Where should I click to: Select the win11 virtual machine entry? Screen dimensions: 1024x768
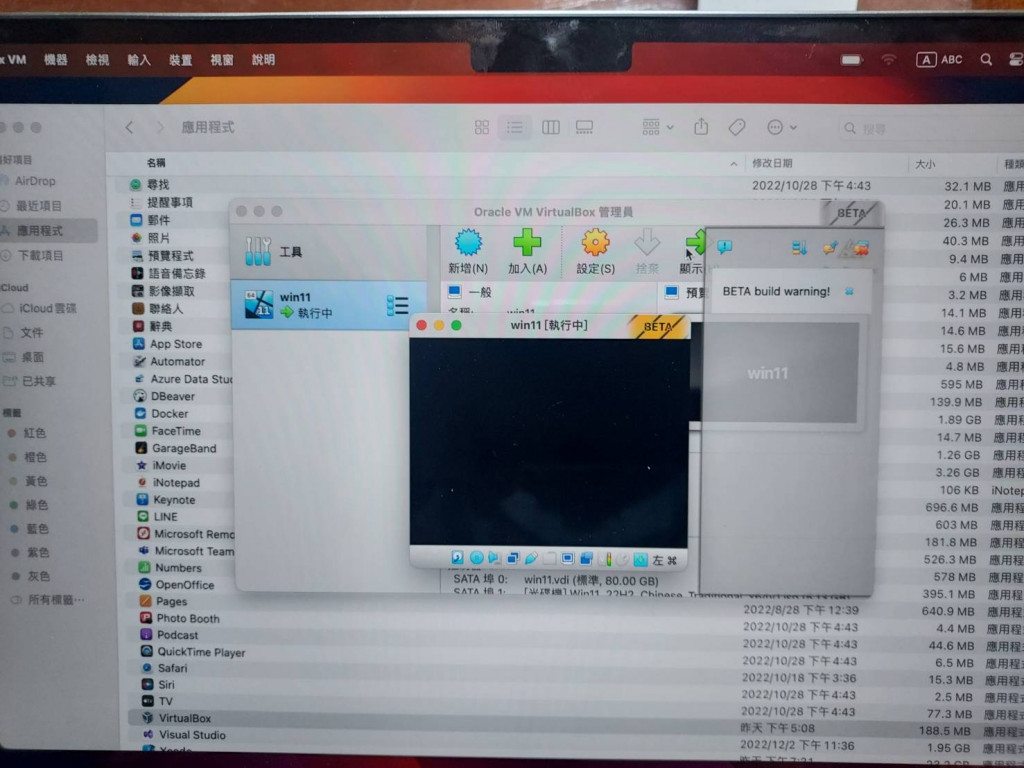click(x=329, y=305)
